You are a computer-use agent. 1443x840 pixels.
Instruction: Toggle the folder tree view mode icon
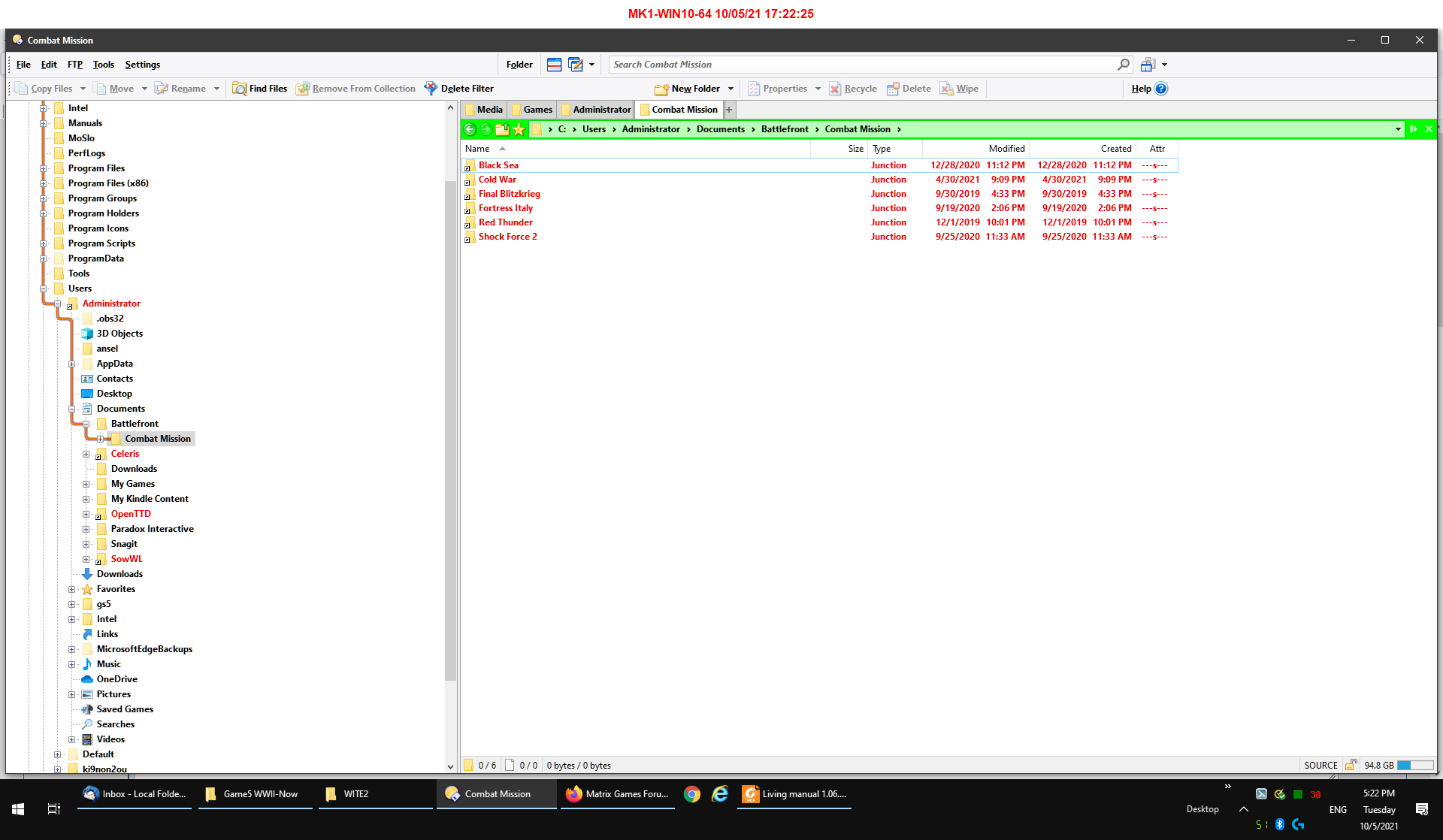pyautogui.click(x=554, y=65)
